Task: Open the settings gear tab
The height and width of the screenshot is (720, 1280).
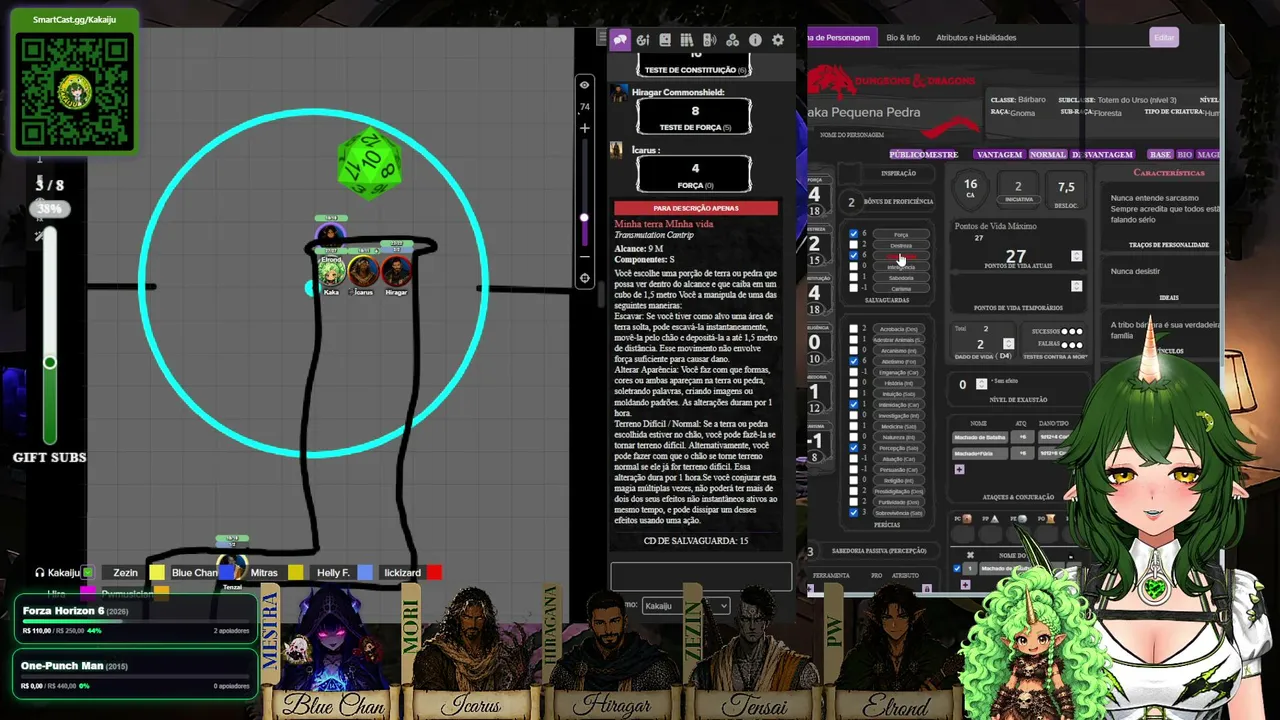Action: click(778, 40)
